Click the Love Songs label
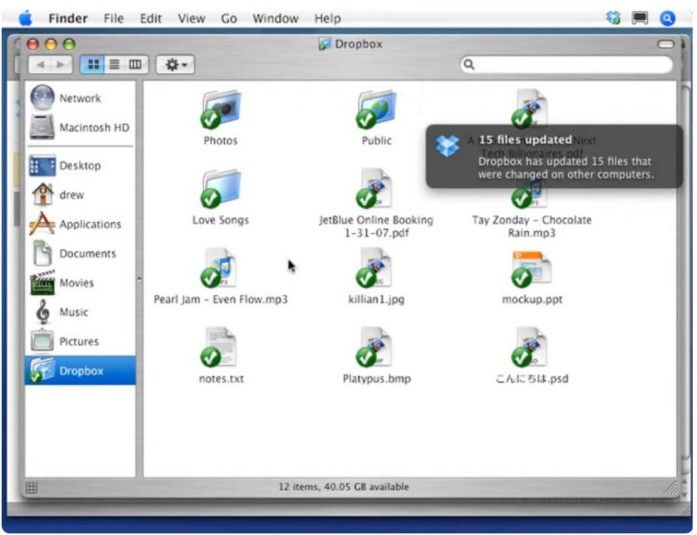The height and width of the screenshot is (535, 697). tap(220, 220)
